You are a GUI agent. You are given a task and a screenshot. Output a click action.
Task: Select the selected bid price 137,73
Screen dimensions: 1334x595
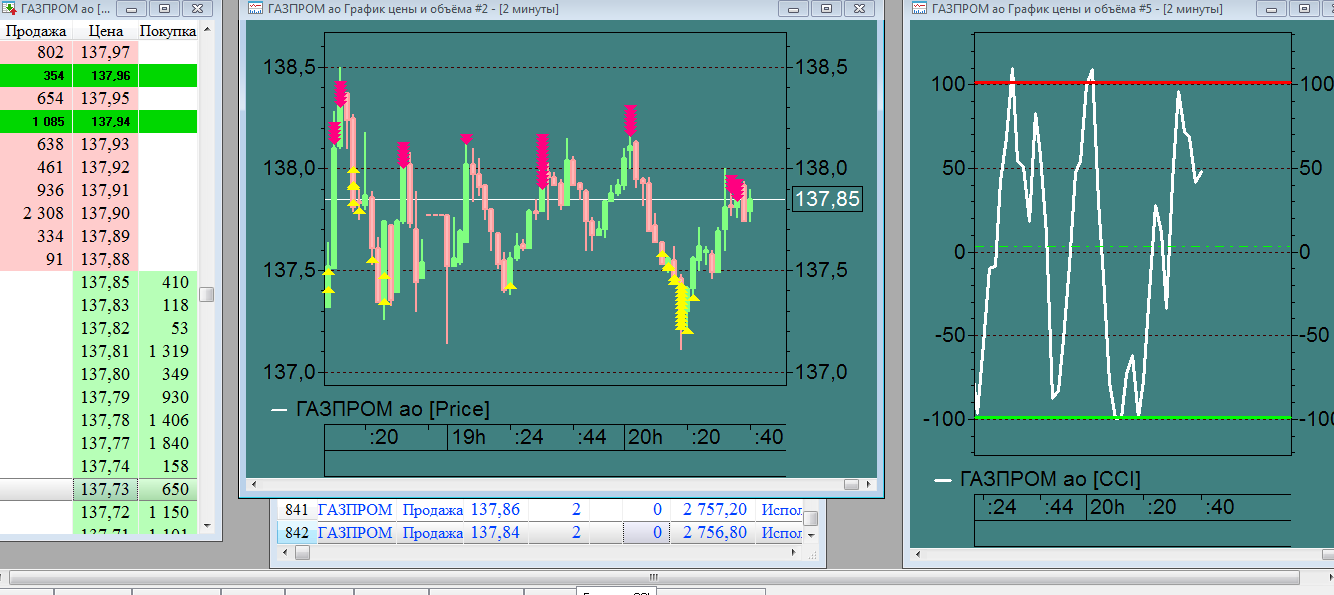pyautogui.click(x=105, y=489)
